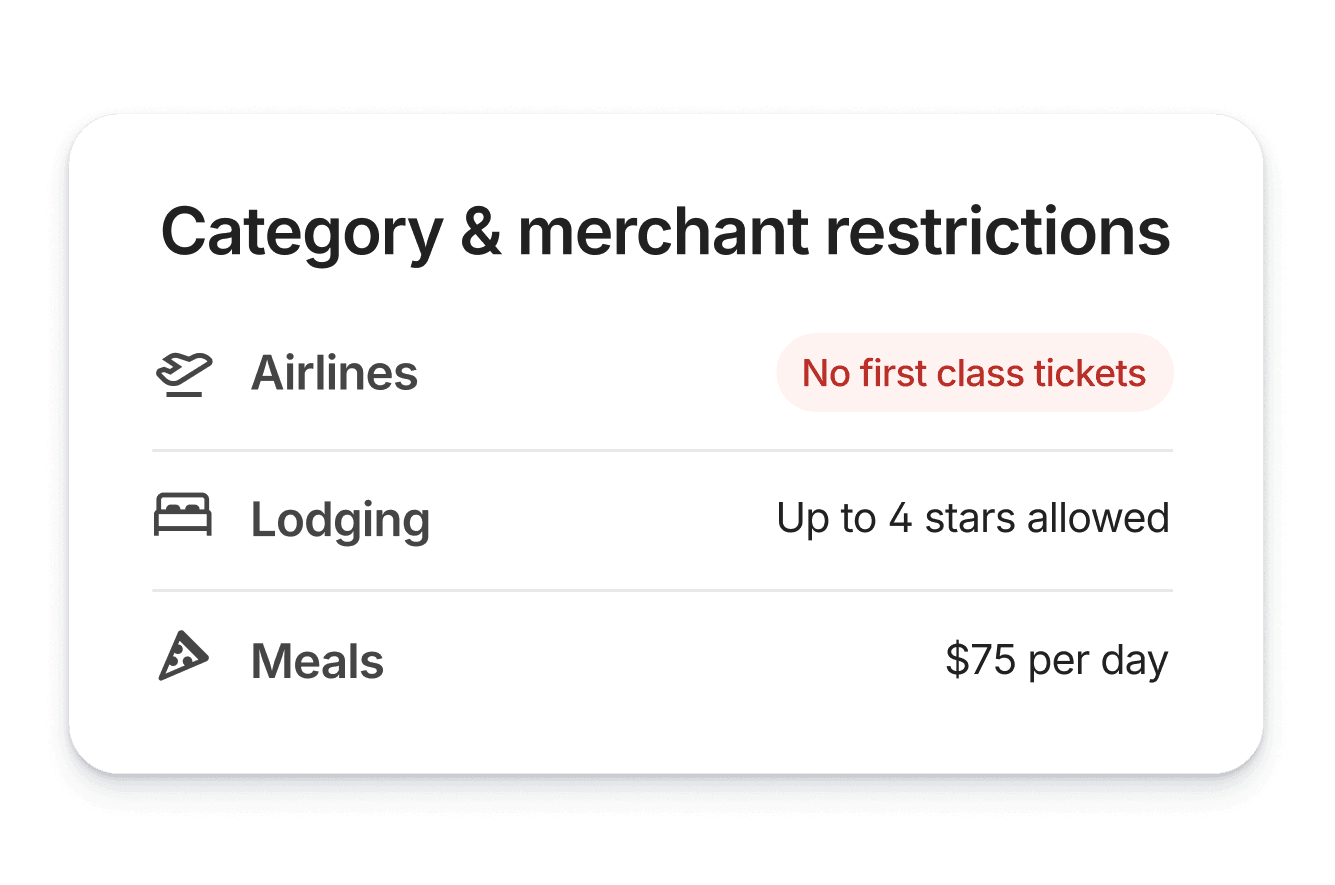This screenshot has height=885, width=1335.
Task: Click the 'Up to 4 stars allowed' text
Action: point(972,518)
